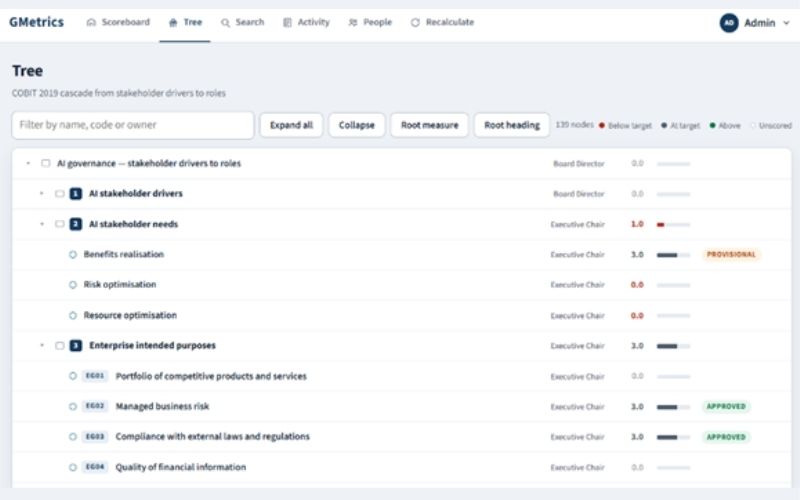Click the Collapse button

coord(357,125)
